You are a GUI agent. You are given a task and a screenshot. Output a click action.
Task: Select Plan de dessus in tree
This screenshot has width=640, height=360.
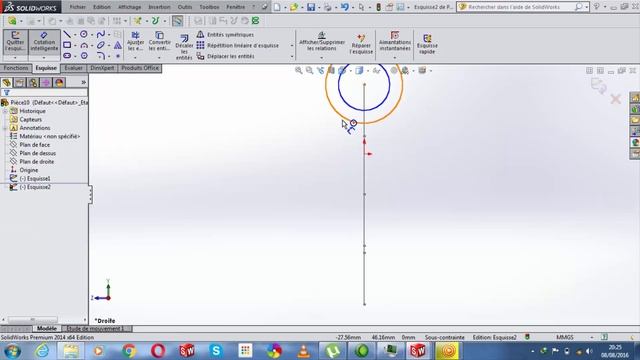click(x=38, y=153)
